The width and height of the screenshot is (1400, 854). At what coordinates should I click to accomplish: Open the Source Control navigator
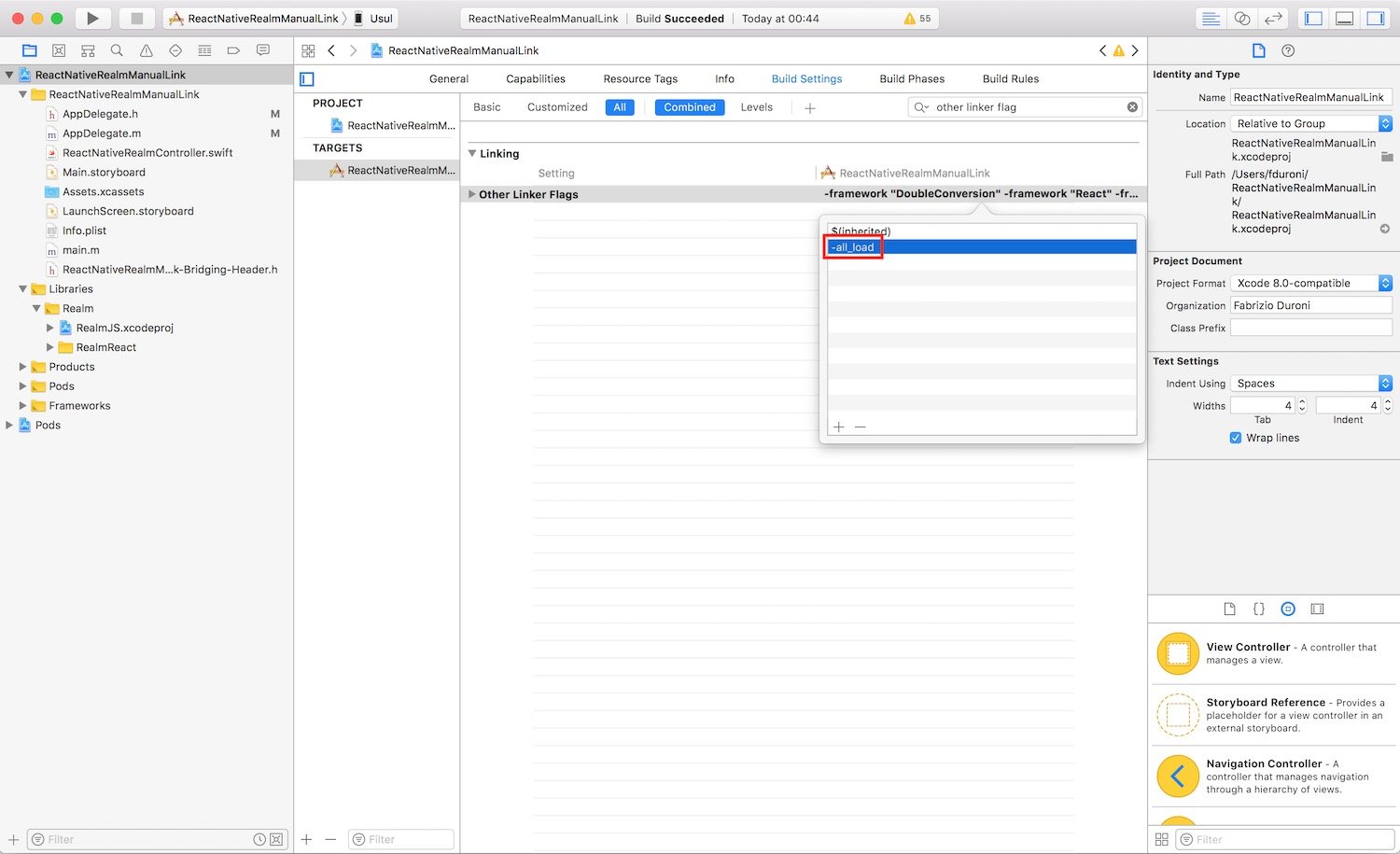tap(59, 50)
